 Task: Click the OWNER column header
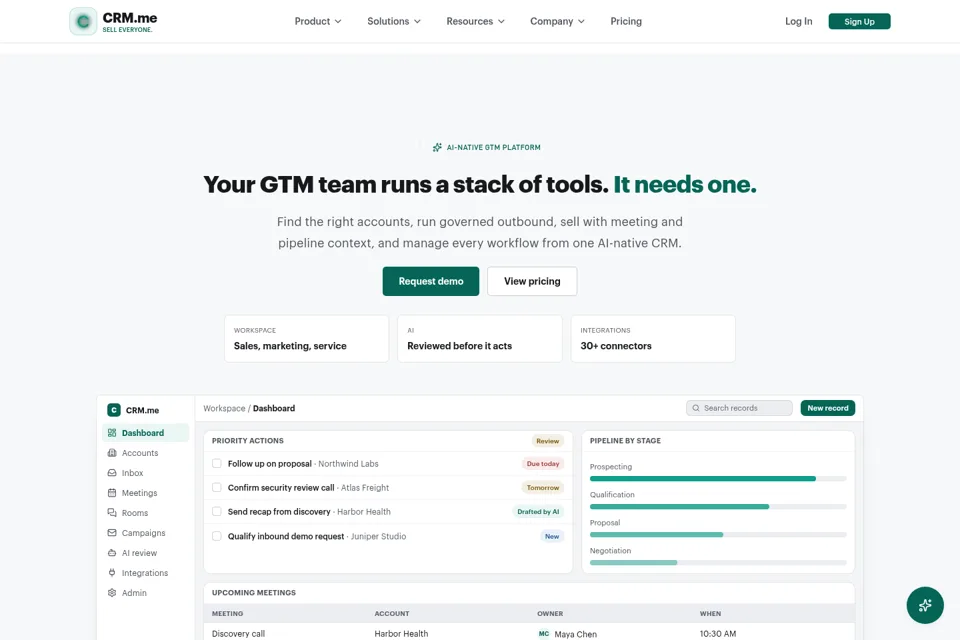pos(550,614)
